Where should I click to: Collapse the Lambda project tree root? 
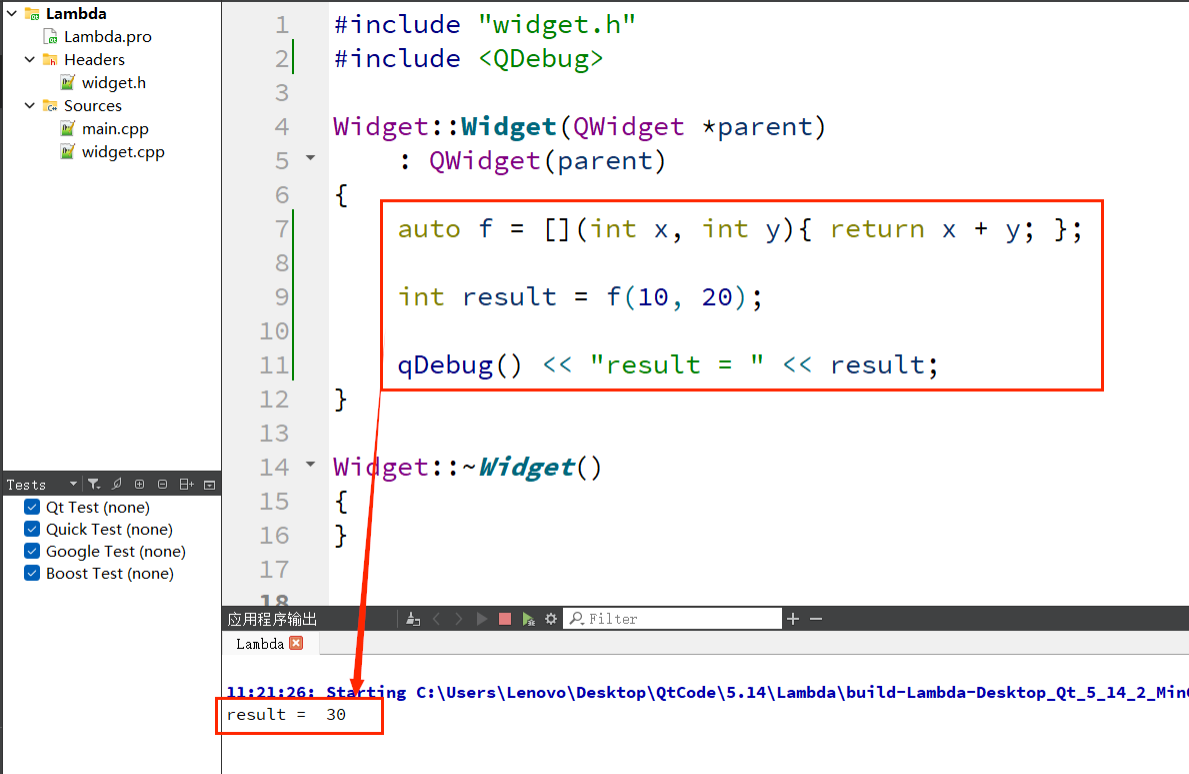click(x=12, y=14)
